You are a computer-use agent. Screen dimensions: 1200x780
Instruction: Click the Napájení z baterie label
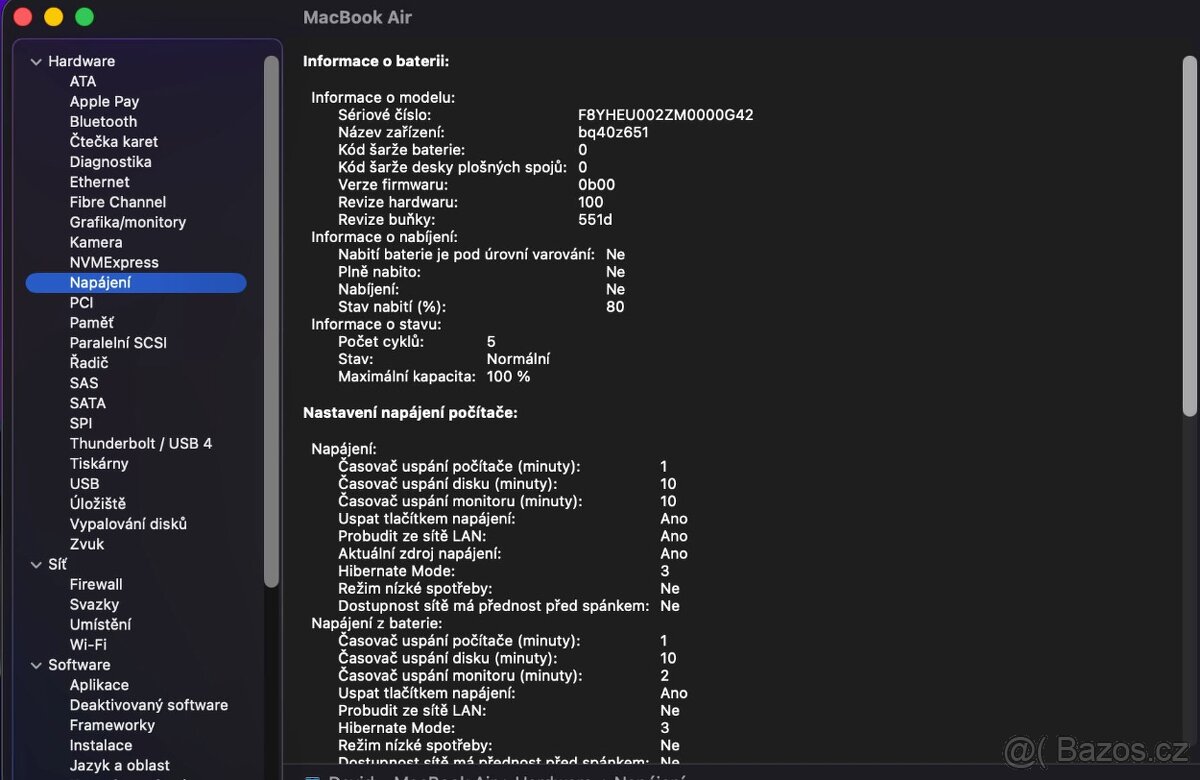[x=377, y=624]
